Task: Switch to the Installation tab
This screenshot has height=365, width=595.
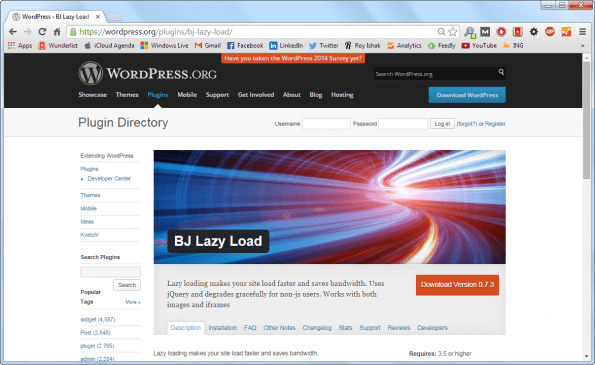Action: tap(223, 328)
